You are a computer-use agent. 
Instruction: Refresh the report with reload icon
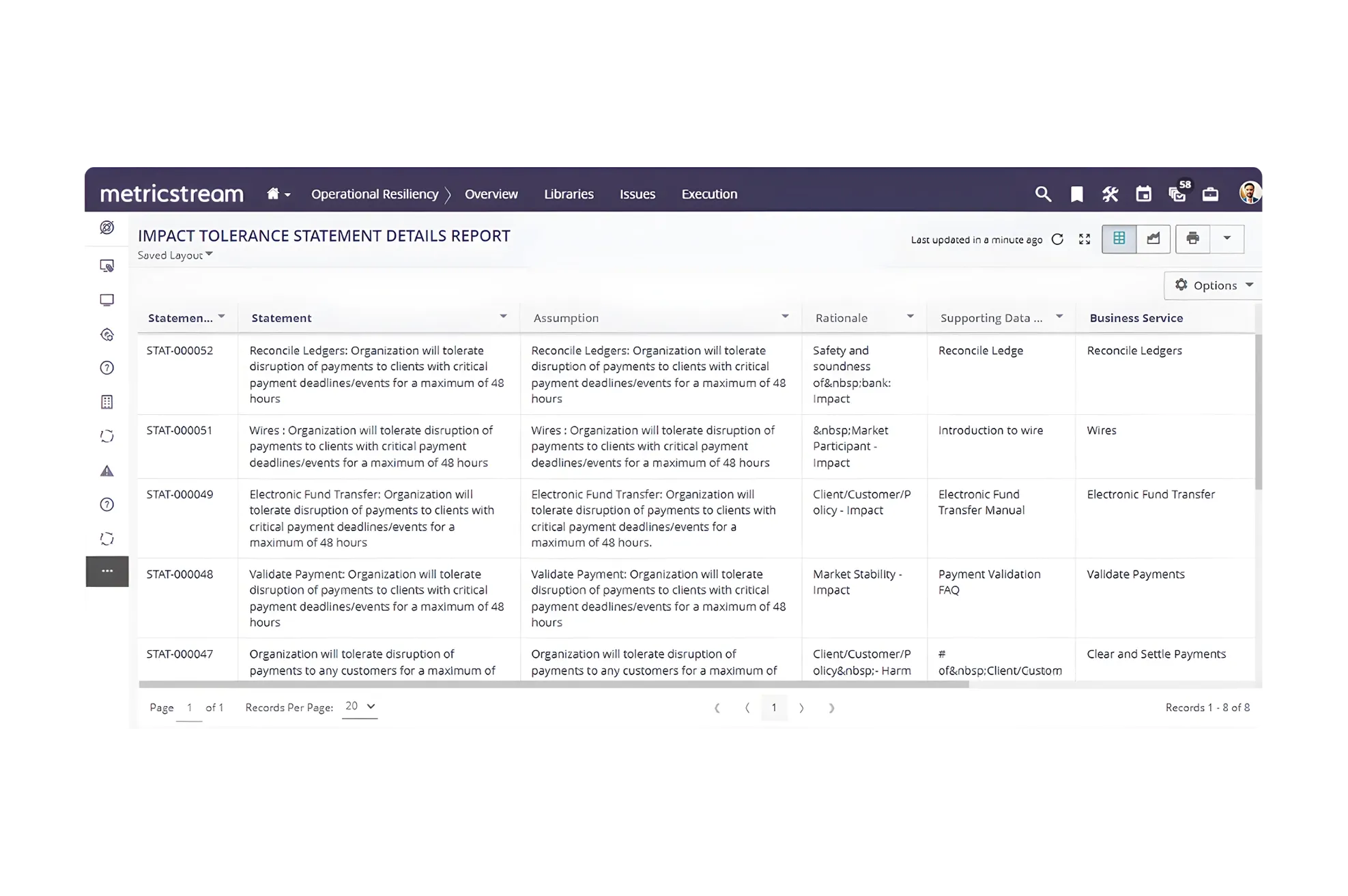1057,240
